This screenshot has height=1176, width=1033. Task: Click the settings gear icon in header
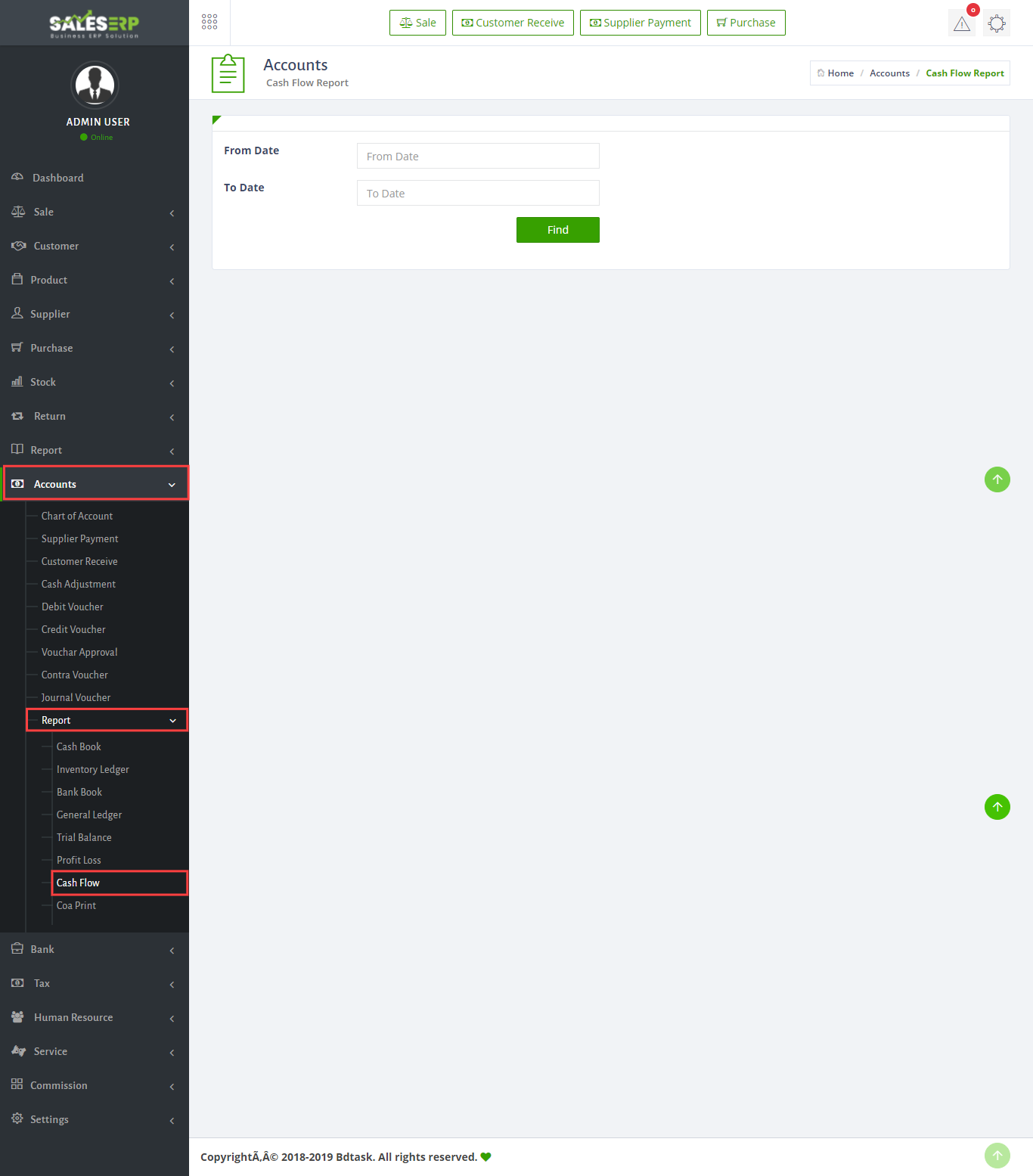point(997,23)
